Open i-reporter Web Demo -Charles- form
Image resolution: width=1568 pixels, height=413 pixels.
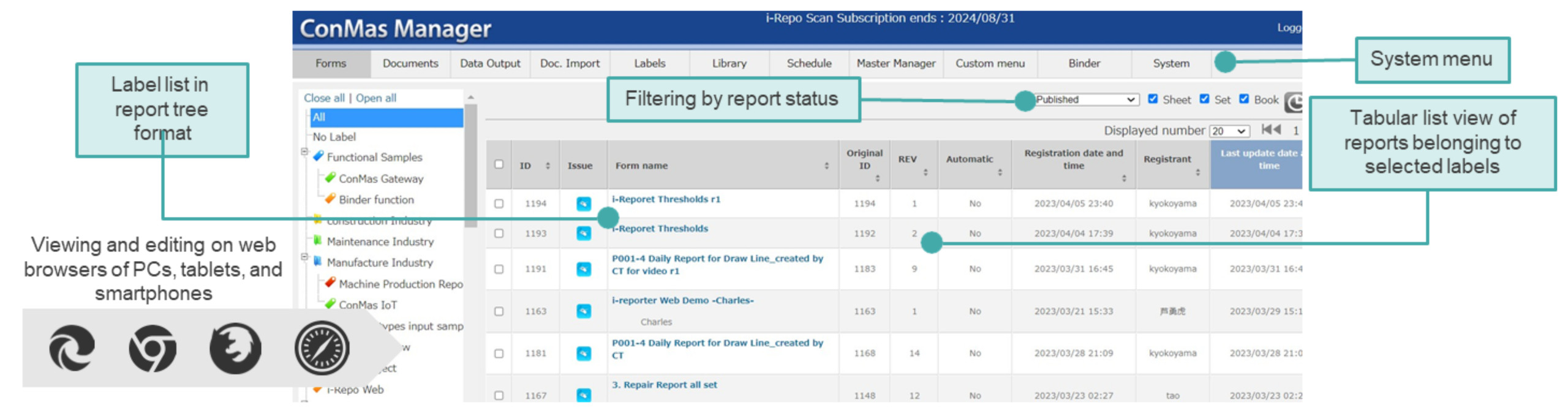682,300
